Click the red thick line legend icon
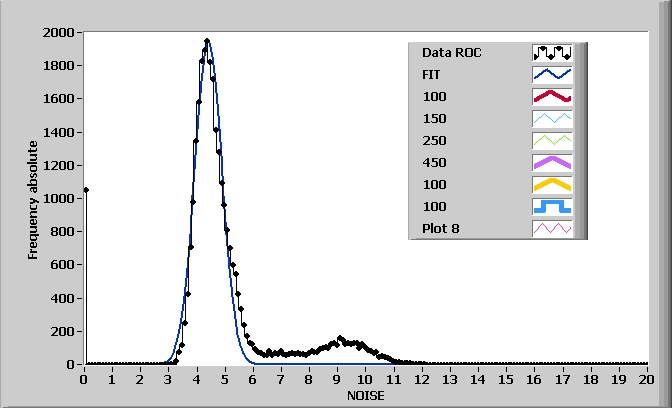Image resolution: width=672 pixels, height=408 pixels. (x=551, y=96)
